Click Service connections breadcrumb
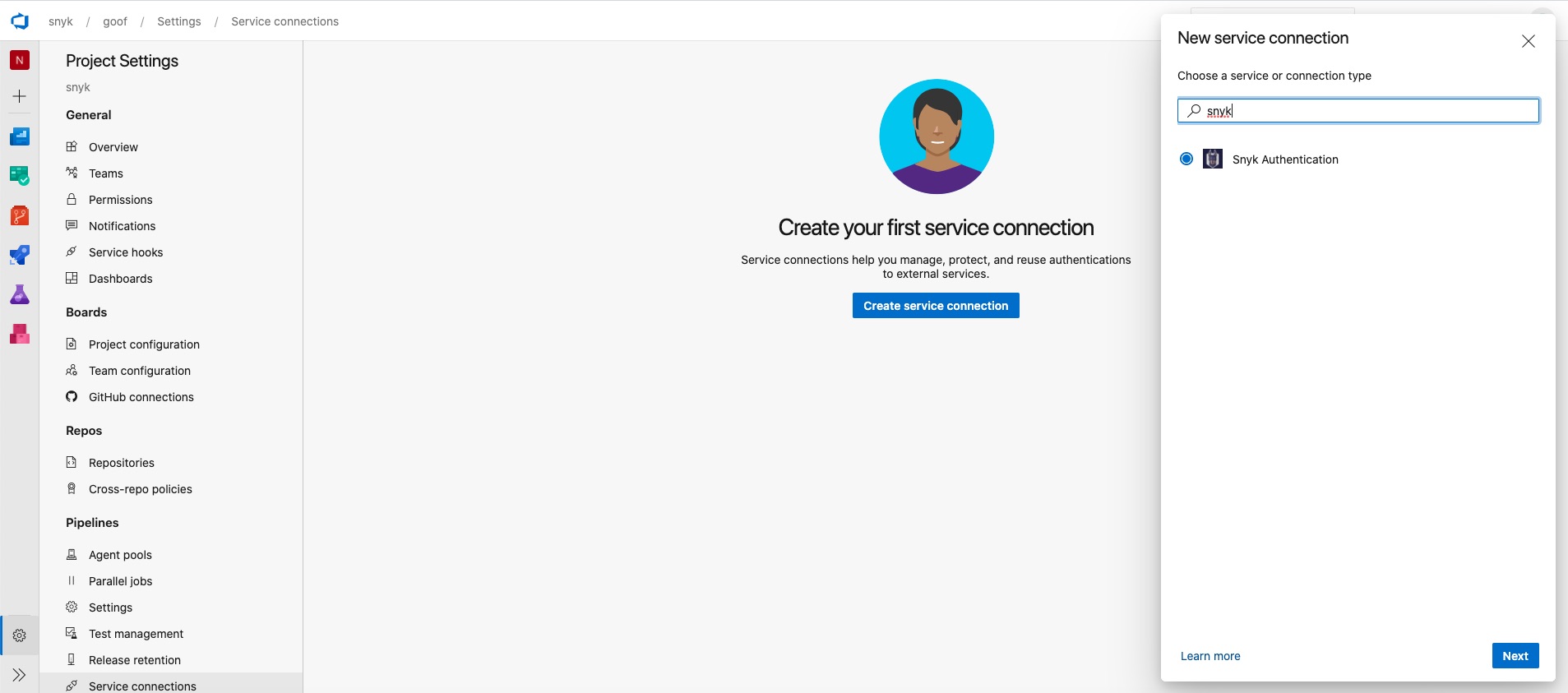 pos(284,21)
